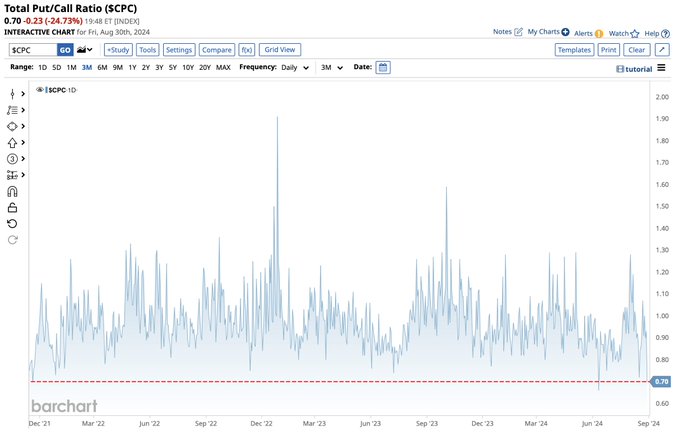Select the bar/line drawing tool icon

click(12, 94)
